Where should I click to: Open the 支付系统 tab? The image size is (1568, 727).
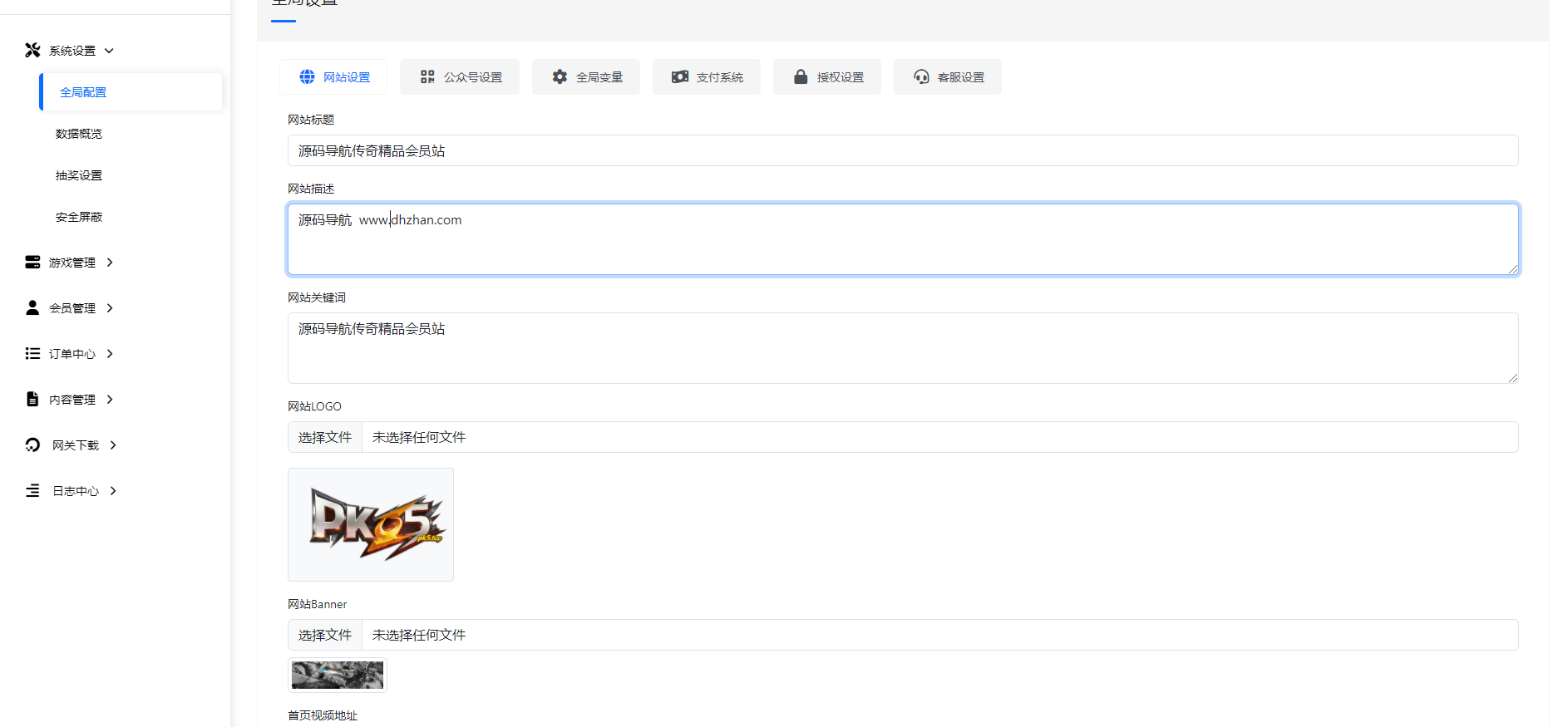point(707,77)
